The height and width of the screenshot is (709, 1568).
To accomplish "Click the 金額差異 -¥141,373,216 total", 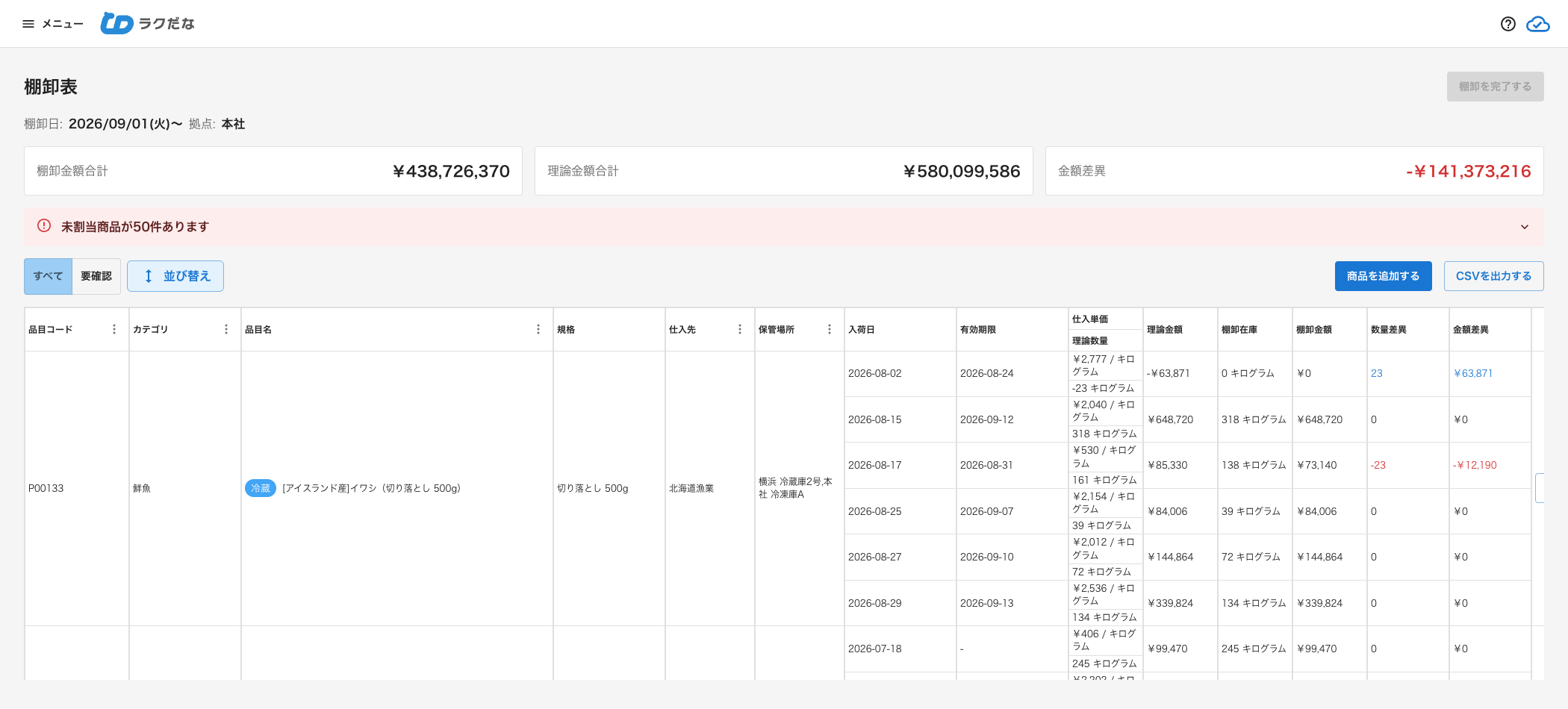I will [x=1469, y=171].
